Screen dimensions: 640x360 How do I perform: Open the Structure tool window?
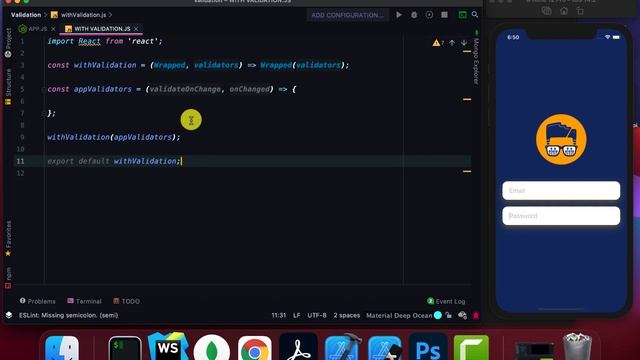tap(8, 87)
